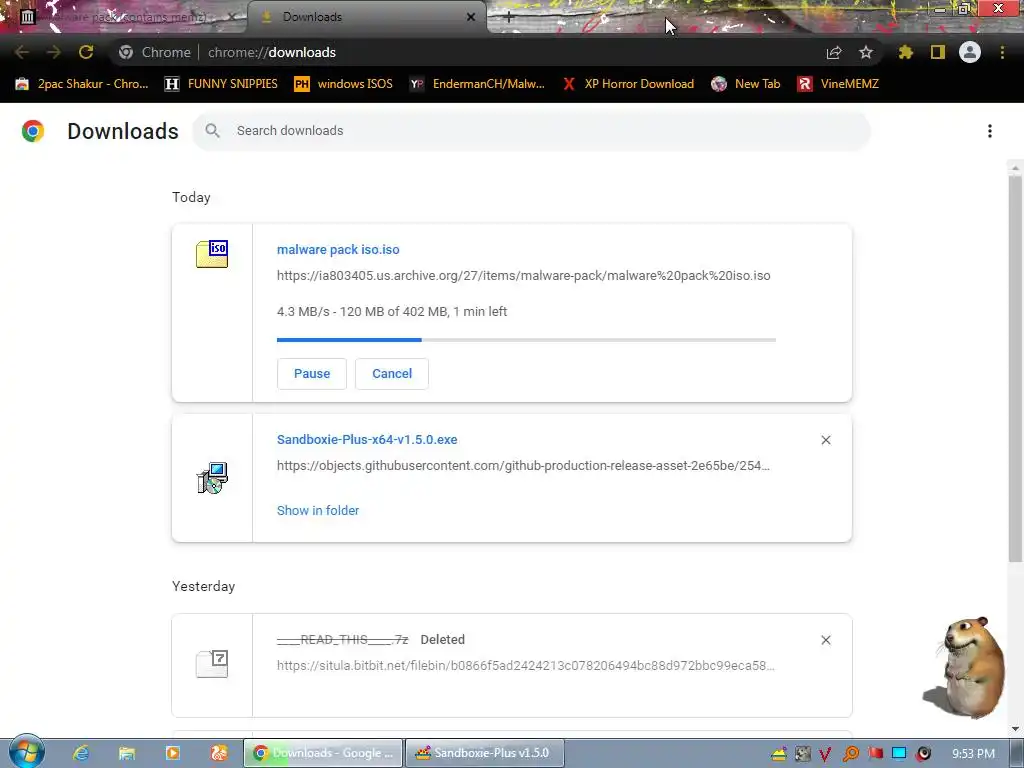This screenshot has width=1024, height=768.
Task: Click the download status text '120 MB of 402 MB'
Action: point(394,312)
